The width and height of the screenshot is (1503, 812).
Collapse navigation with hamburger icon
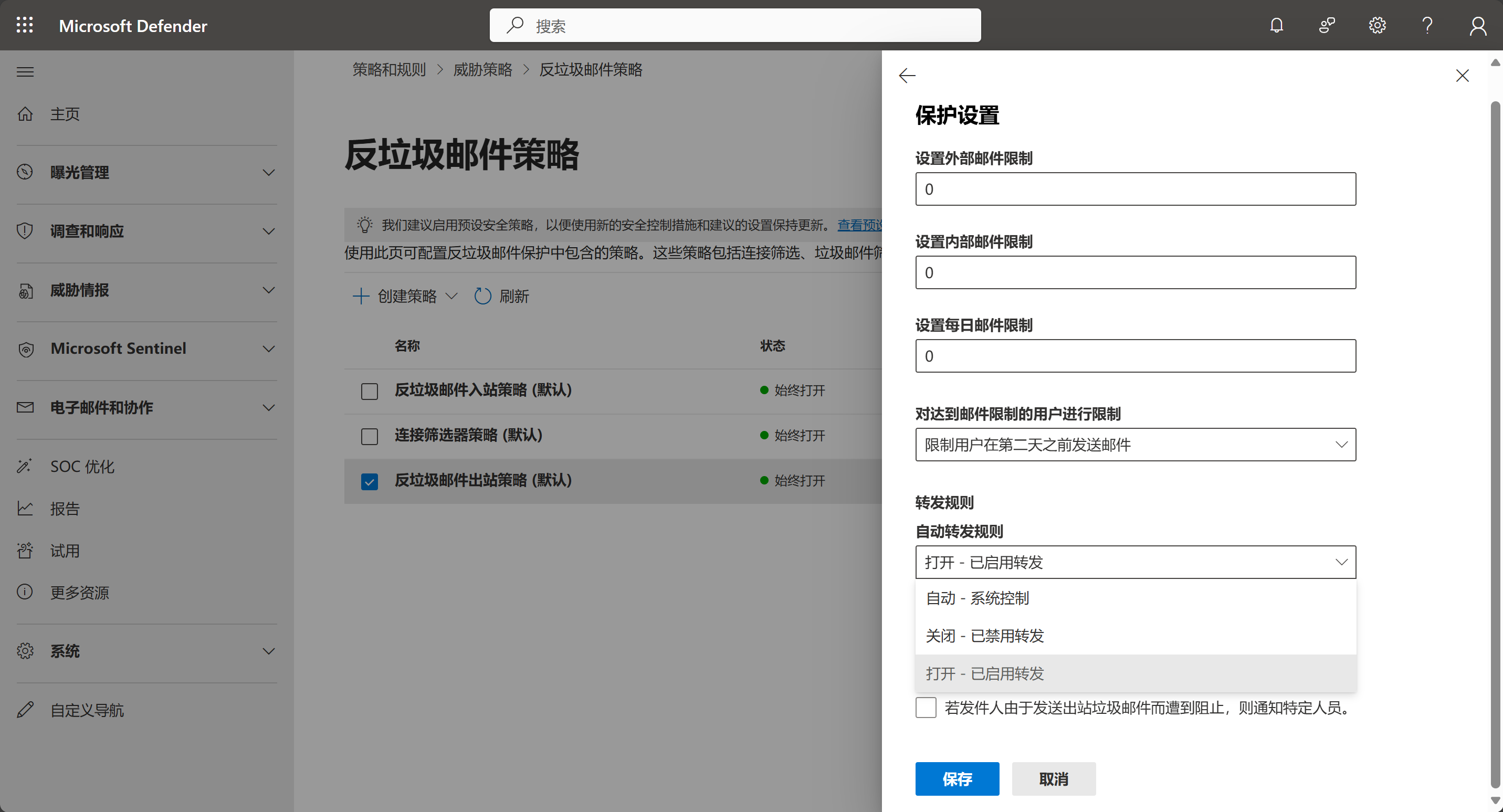coord(25,72)
